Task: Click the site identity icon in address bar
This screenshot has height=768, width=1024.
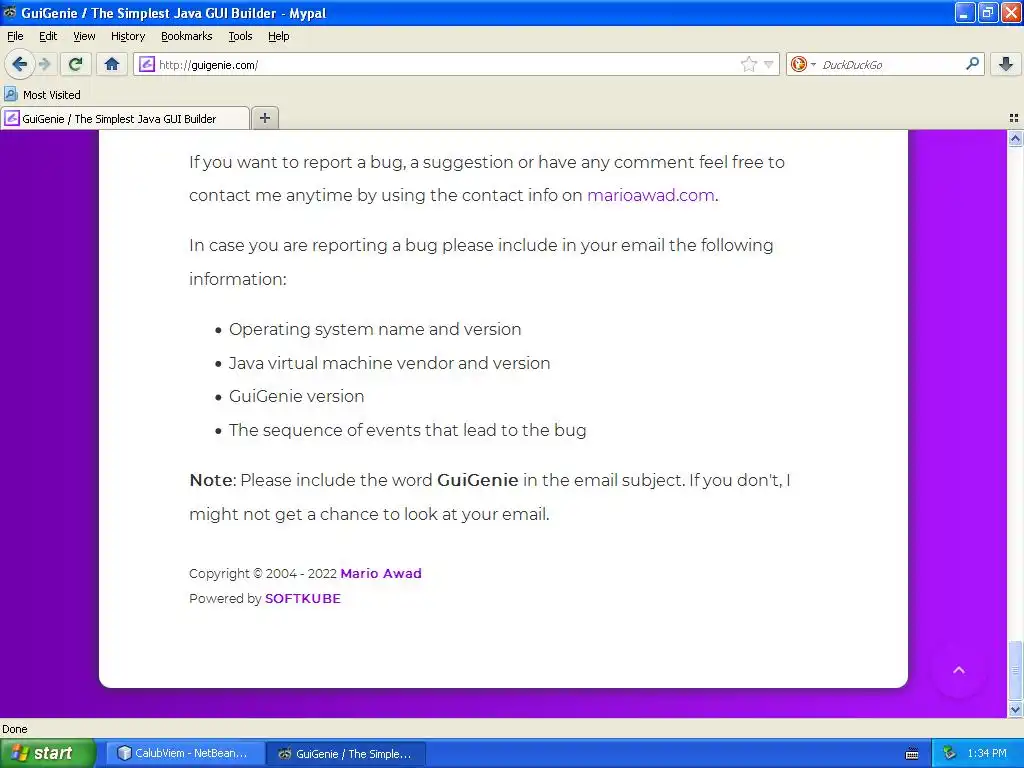Action: (x=147, y=64)
